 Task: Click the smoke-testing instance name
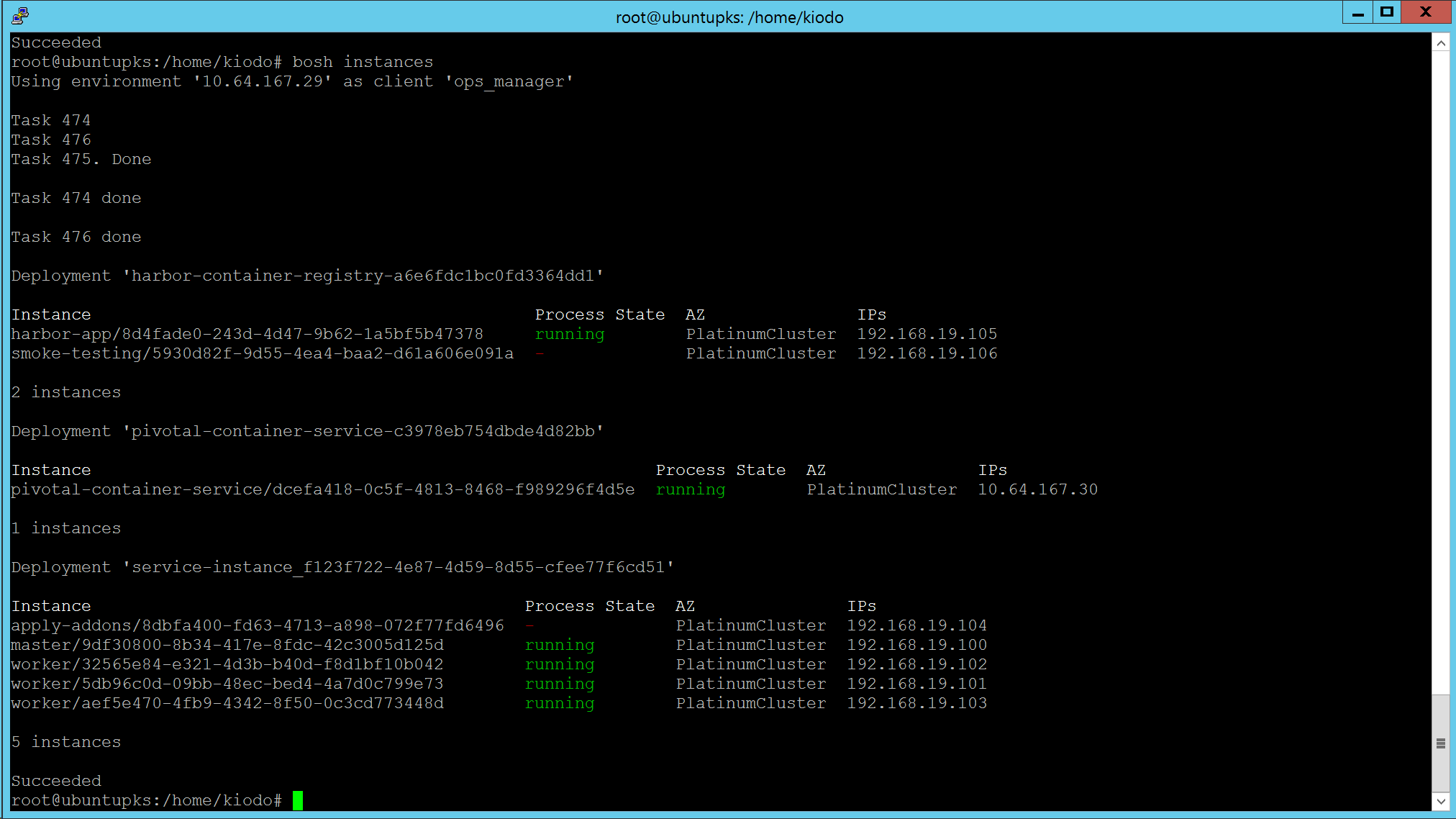pos(262,353)
